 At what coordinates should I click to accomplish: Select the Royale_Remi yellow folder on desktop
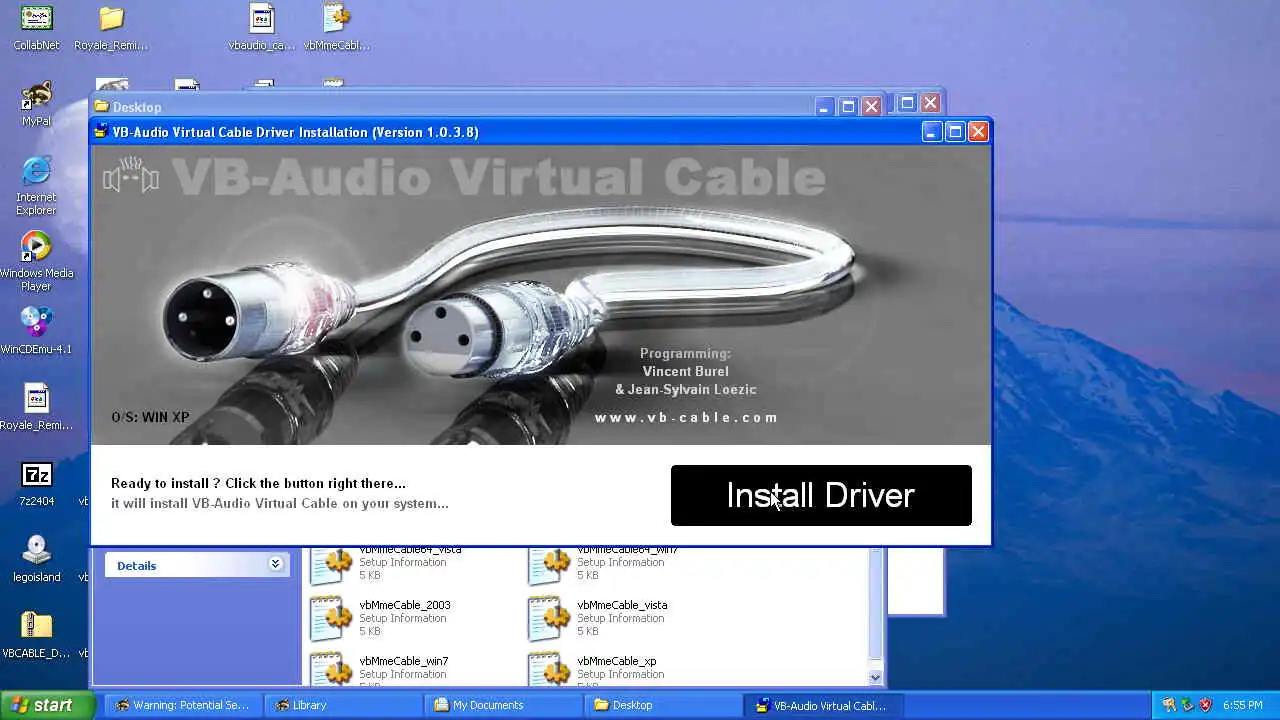(x=111, y=27)
